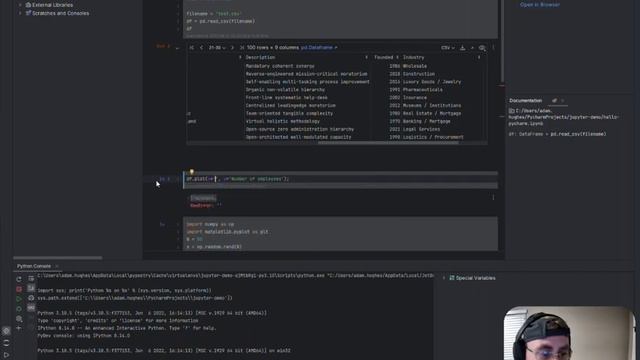Screen dimensions: 640x360
Task: Toggle scroll to end in console
Action: pyautogui.click(x=31, y=288)
